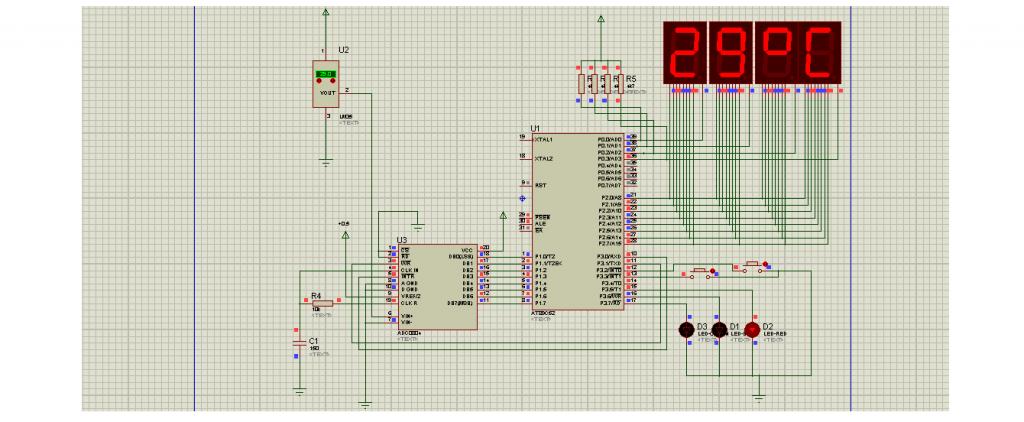Image resolution: width=1024 pixels, height=422 pixels.
Task: Click the ground symbol at bottom below U3 wires
Action: click(x=365, y=404)
